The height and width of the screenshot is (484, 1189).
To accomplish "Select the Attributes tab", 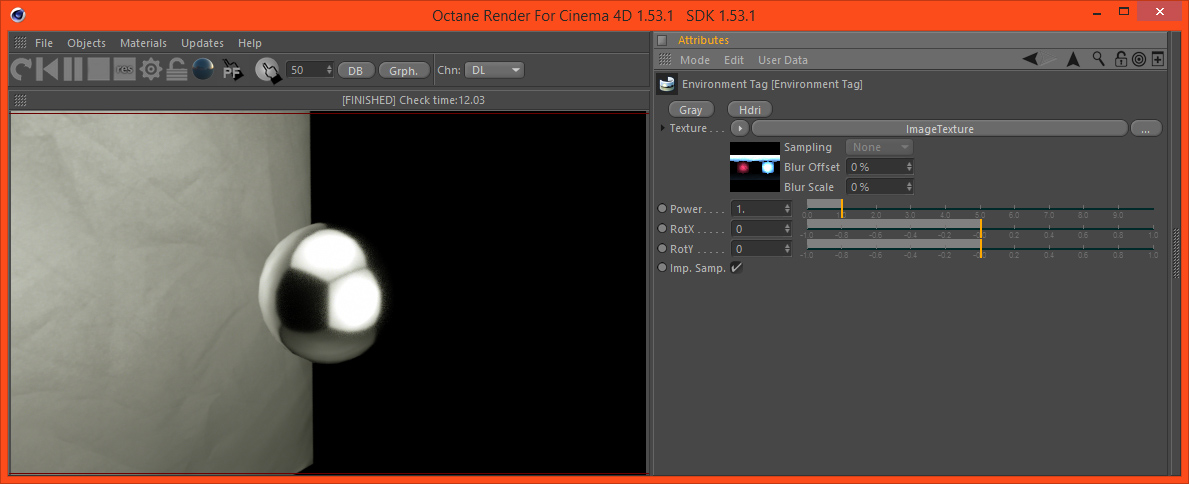I will (703, 40).
